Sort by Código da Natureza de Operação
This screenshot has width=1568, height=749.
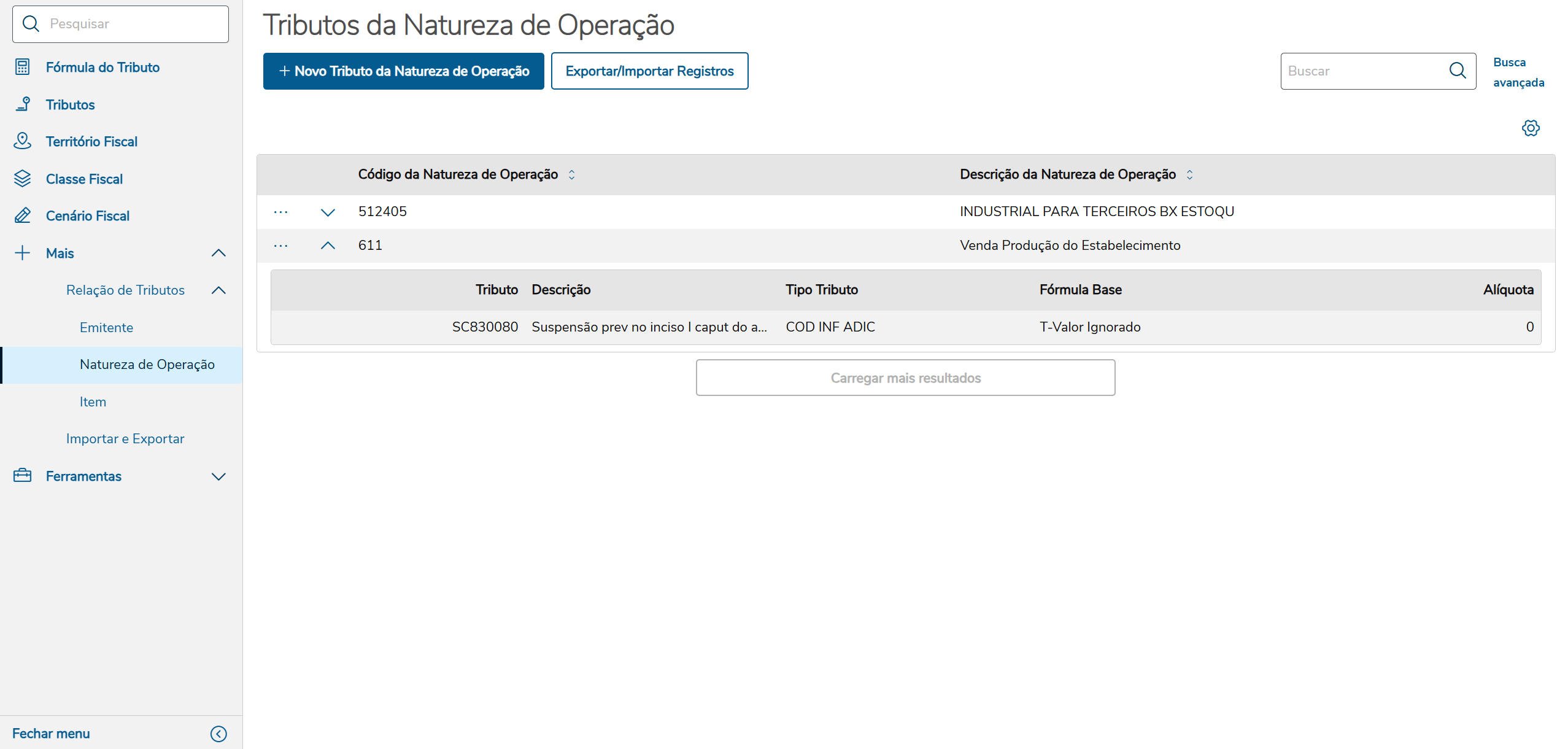coord(571,174)
